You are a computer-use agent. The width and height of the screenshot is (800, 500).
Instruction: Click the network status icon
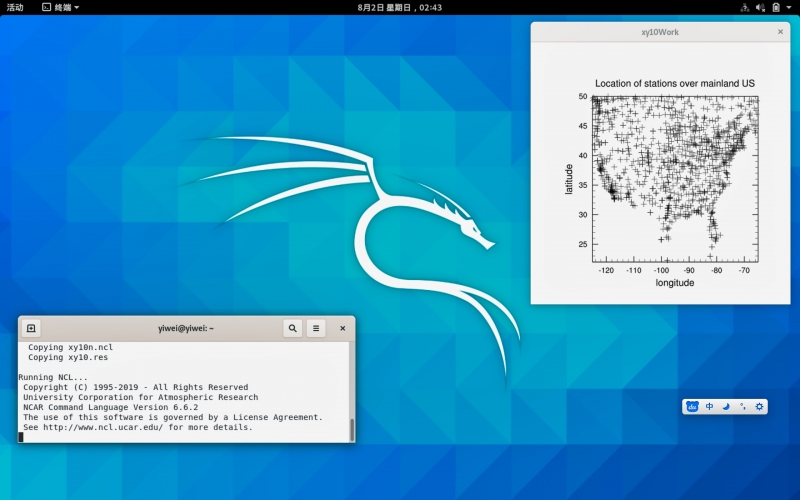click(x=743, y=7)
